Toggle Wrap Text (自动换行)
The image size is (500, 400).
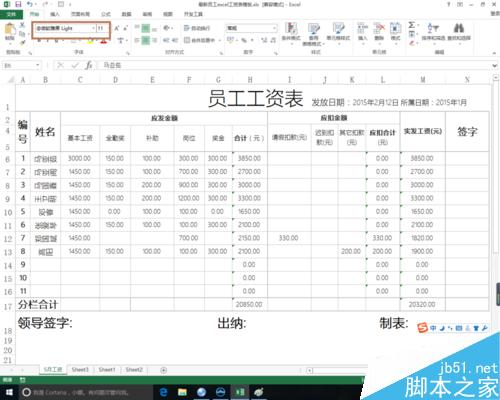click(197, 28)
